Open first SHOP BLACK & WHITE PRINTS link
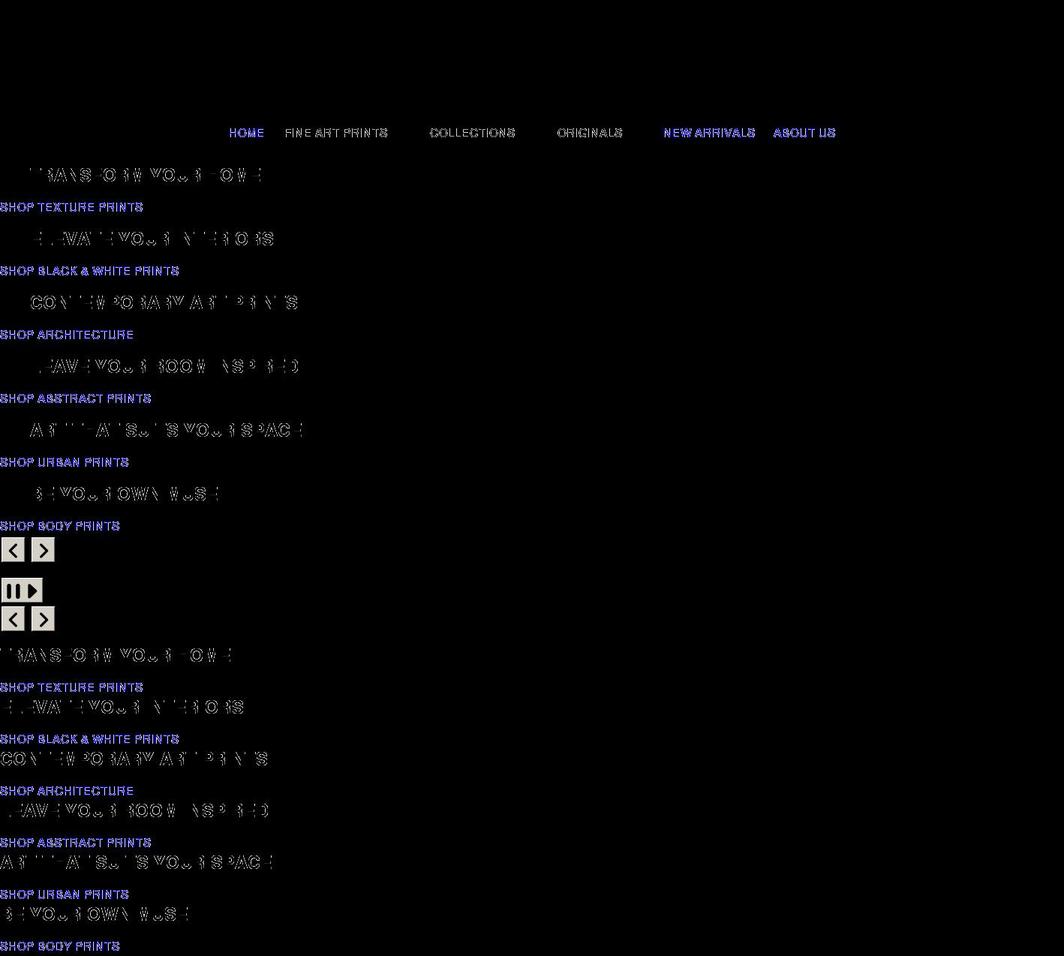The height and width of the screenshot is (956, 1064). click(89, 271)
